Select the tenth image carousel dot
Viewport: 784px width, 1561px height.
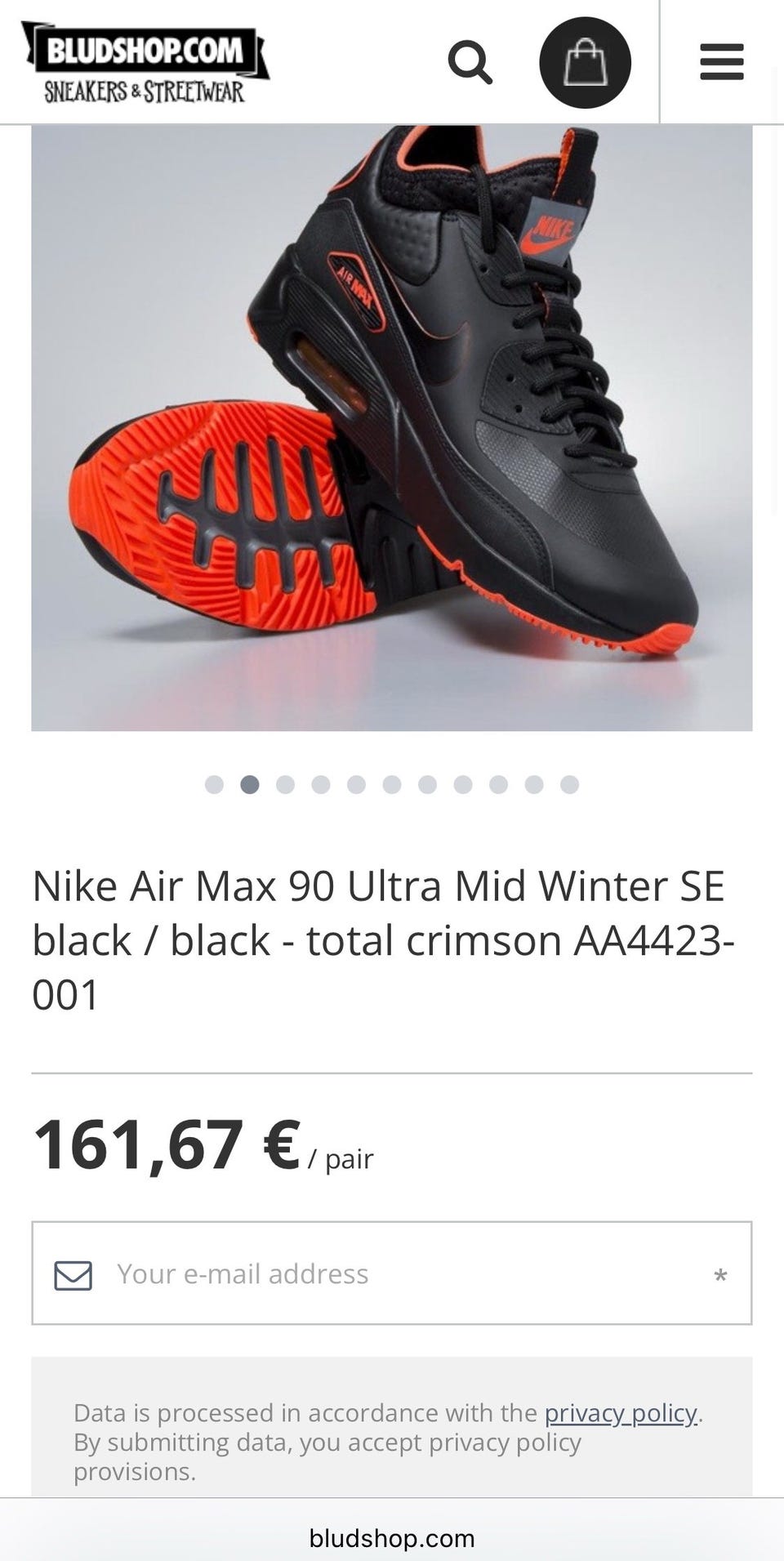coord(534,785)
